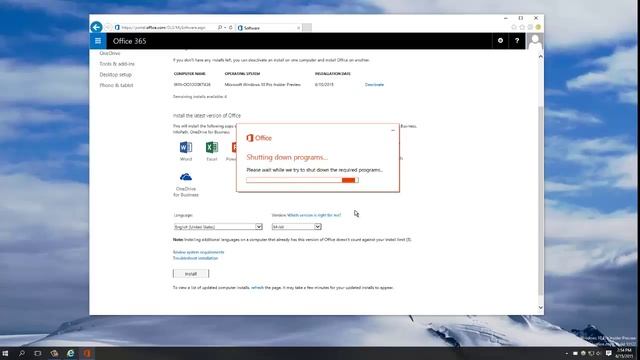Viewport: 640px width, 360px height.
Task: Minimize the Office installer dialog
Action: tap(393, 130)
